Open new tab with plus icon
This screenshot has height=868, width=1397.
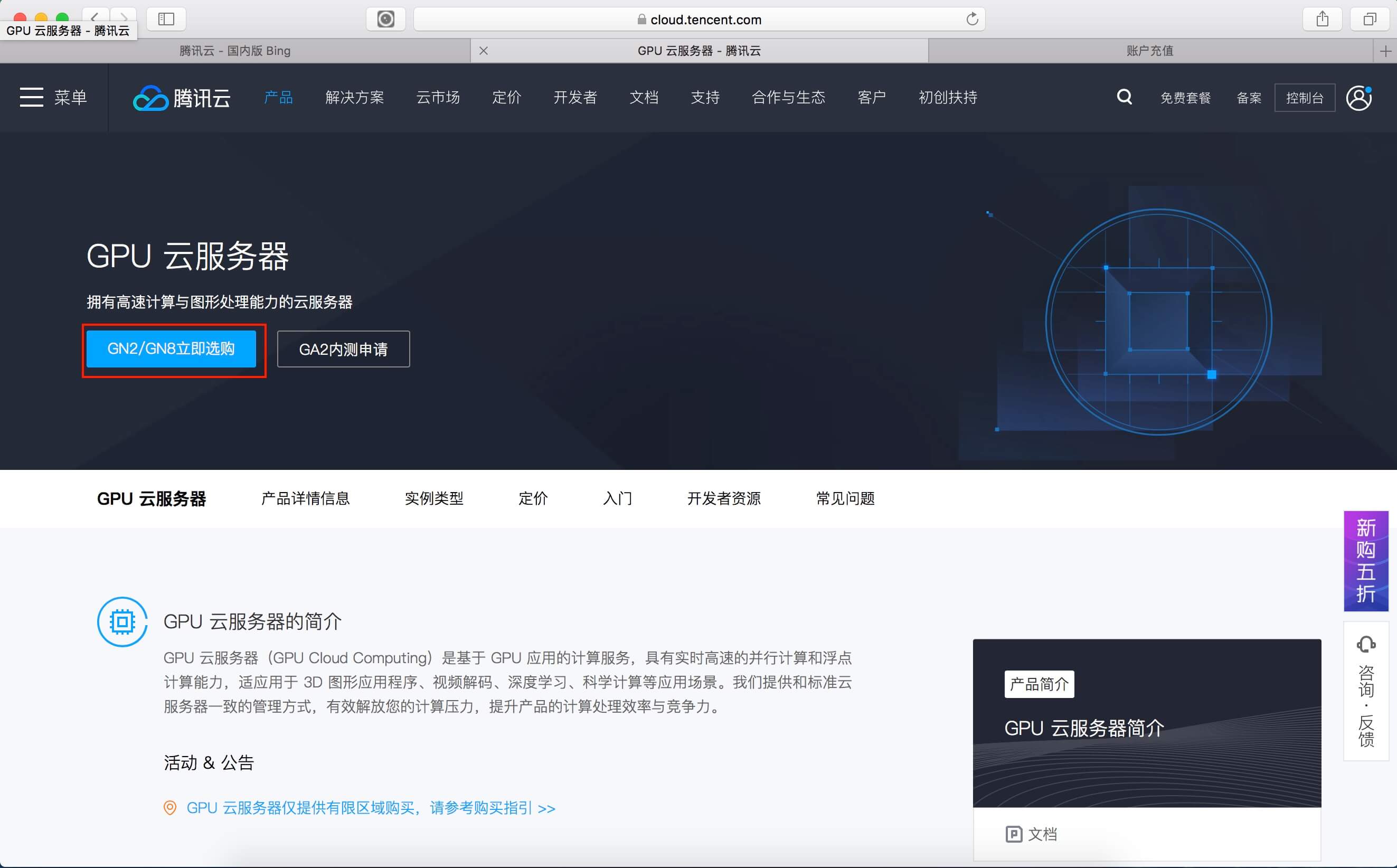(x=1385, y=51)
